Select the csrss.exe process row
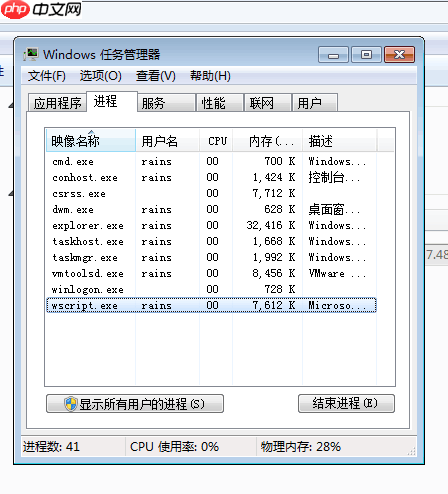Image resolution: width=448 pixels, height=494 pixels. (211, 193)
